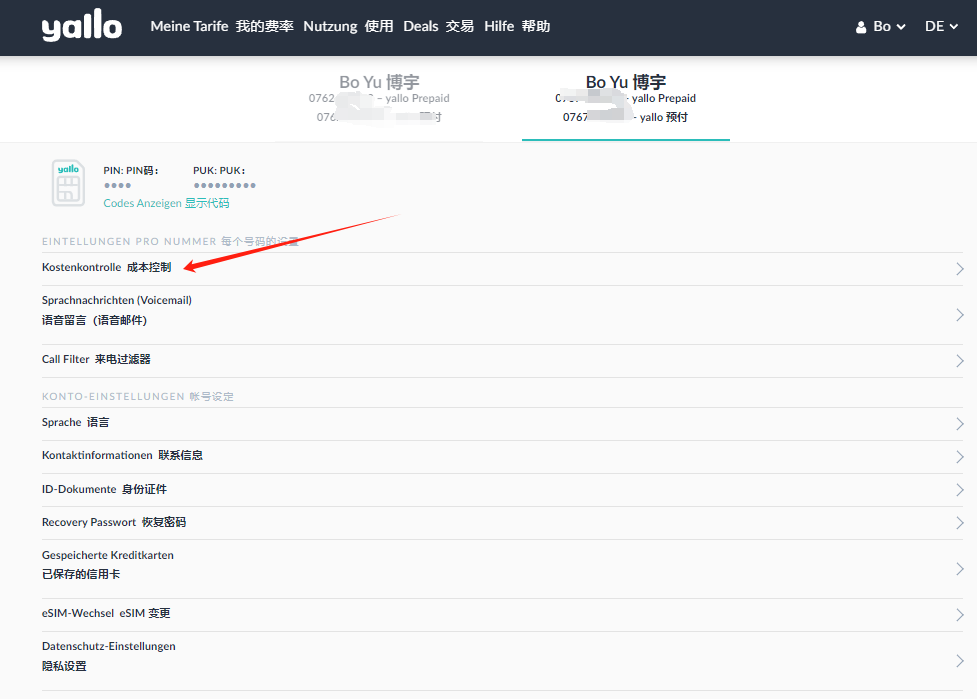Click the chevron on the Gespeicherte Kreditkarten row

coord(960,569)
